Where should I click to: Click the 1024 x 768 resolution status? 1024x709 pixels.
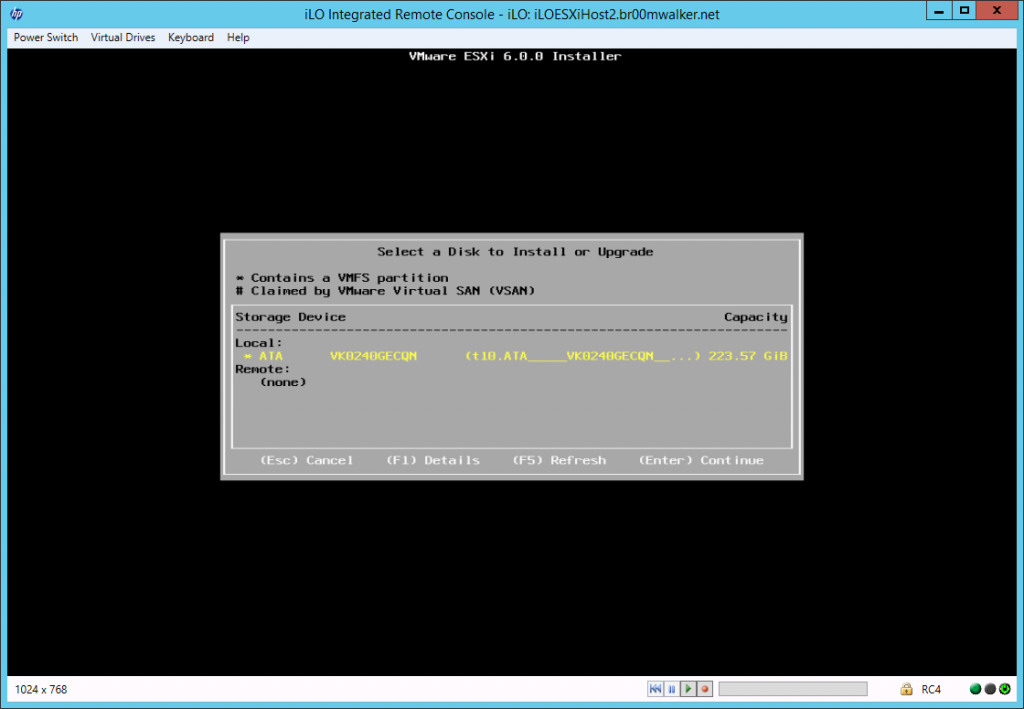click(x=41, y=689)
